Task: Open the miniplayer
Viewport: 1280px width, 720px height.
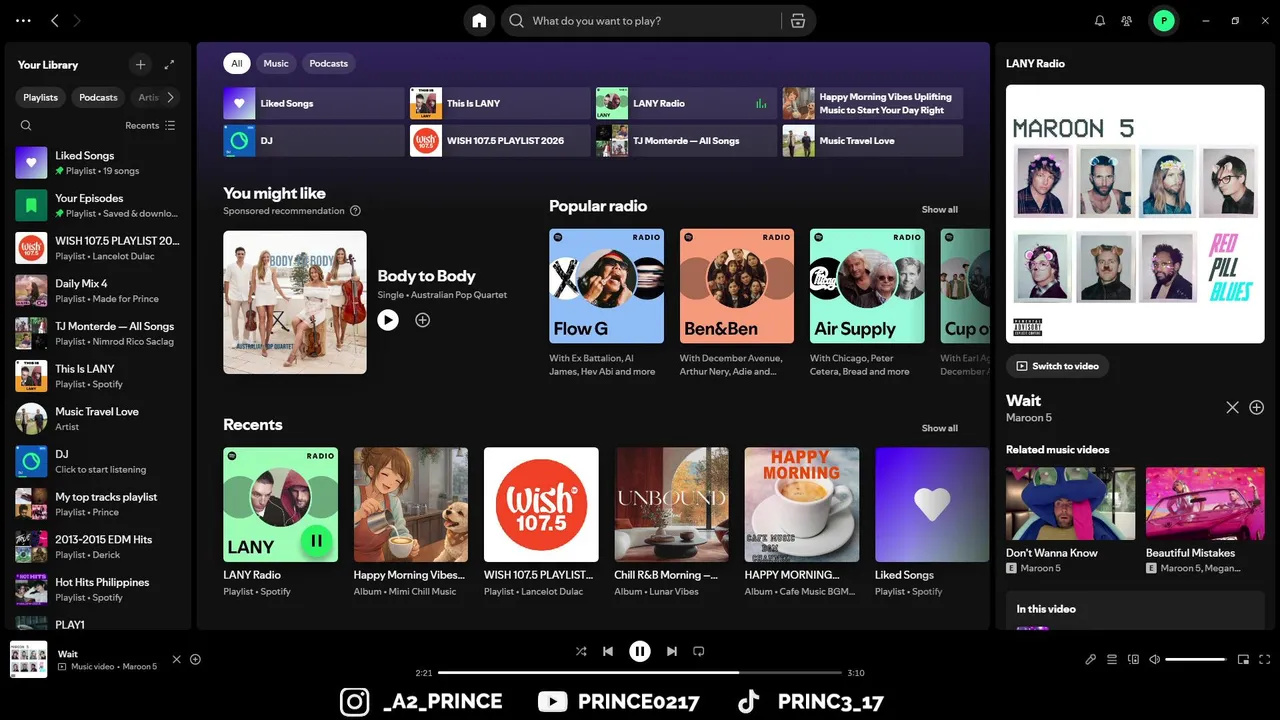Action: click(x=1243, y=659)
